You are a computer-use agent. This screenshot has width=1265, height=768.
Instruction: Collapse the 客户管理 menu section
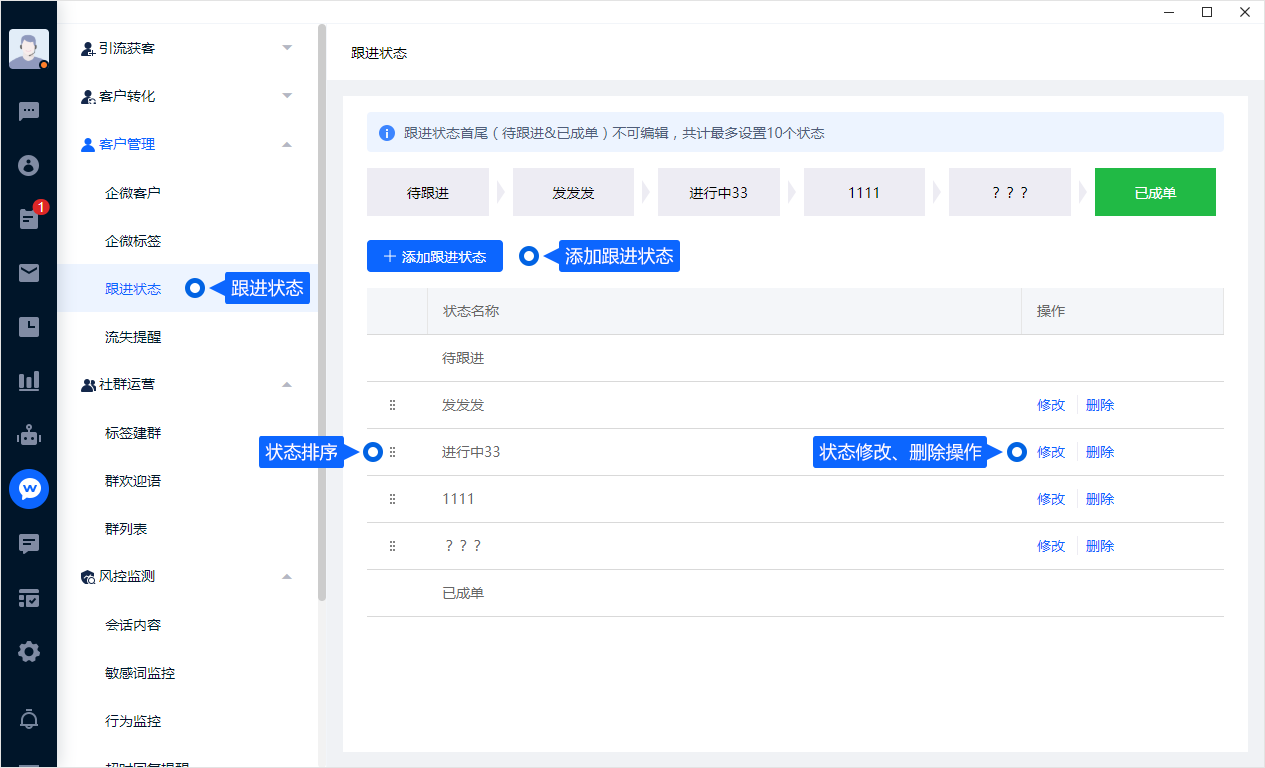pyautogui.click(x=287, y=145)
